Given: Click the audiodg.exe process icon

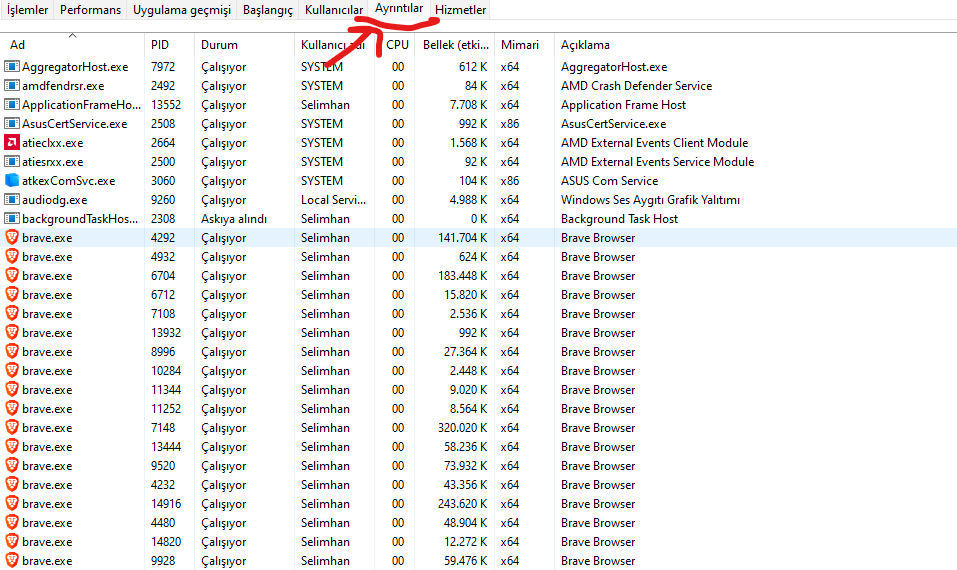Looking at the screenshot, I should pos(12,200).
